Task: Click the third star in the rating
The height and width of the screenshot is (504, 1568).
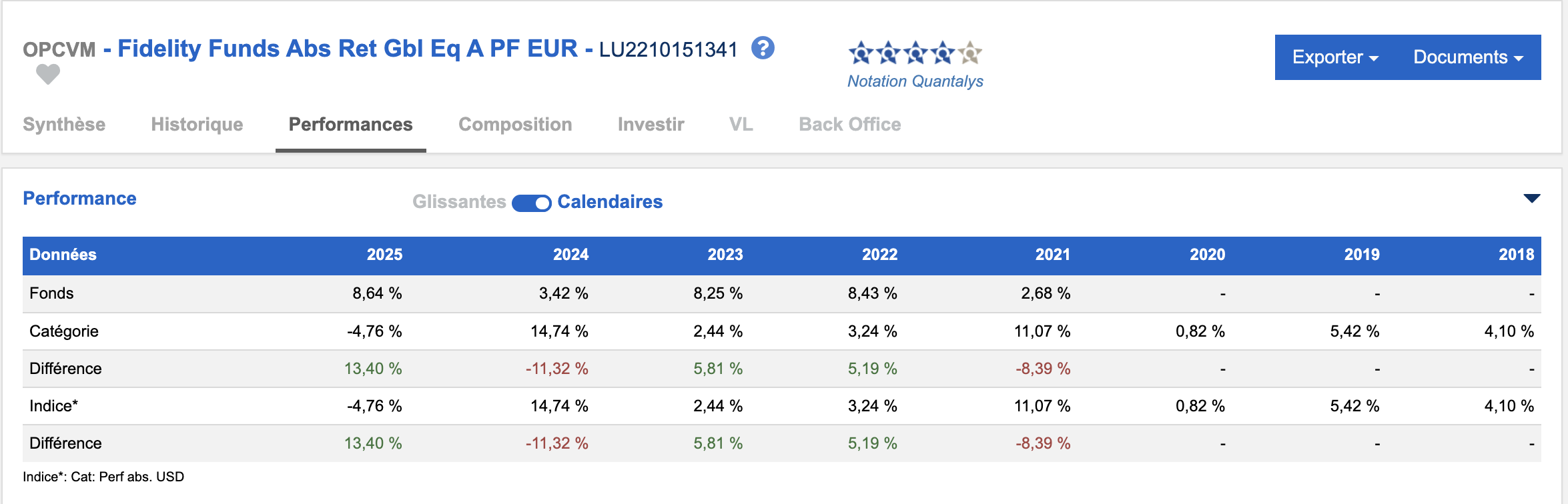Action: (x=915, y=52)
